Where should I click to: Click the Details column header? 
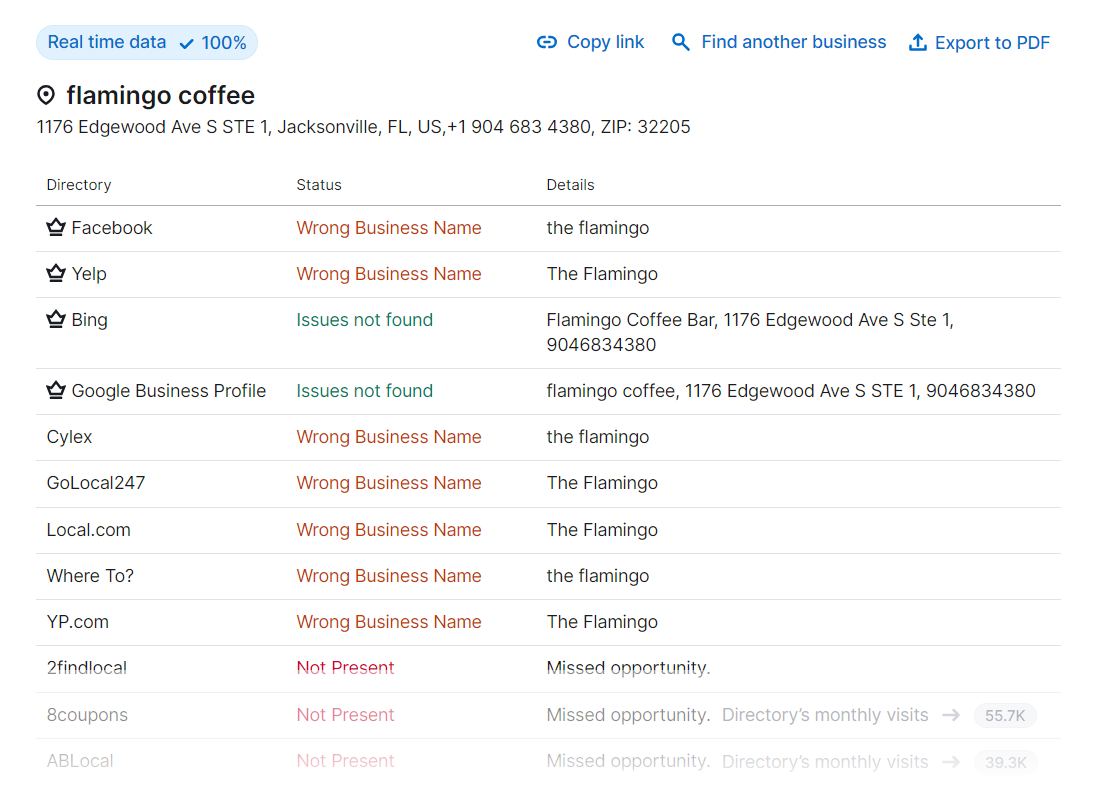(x=570, y=185)
